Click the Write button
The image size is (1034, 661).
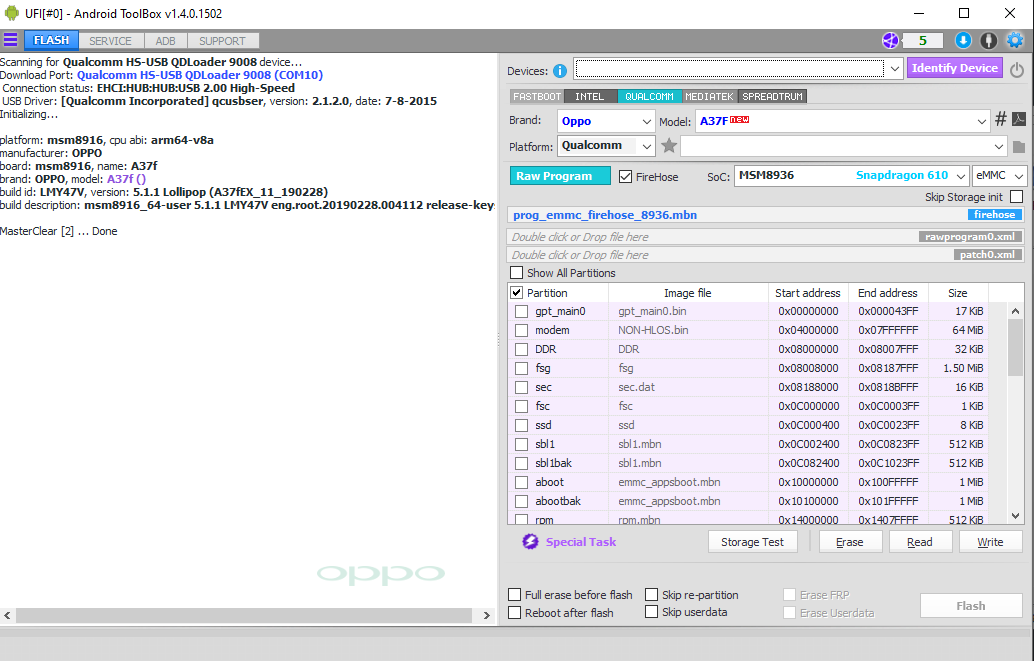tap(990, 542)
